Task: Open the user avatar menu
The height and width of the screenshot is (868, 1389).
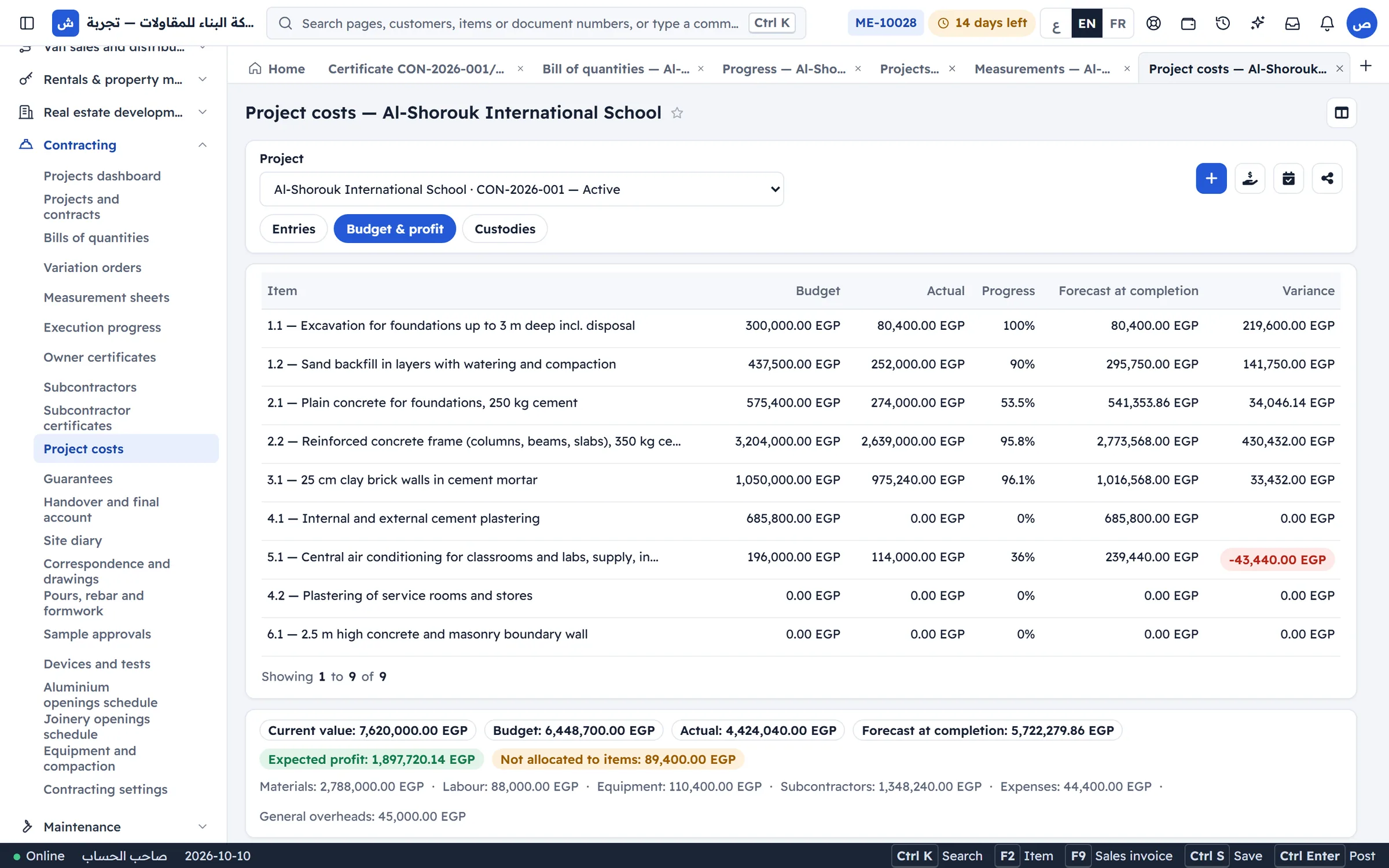Action: [x=1362, y=23]
